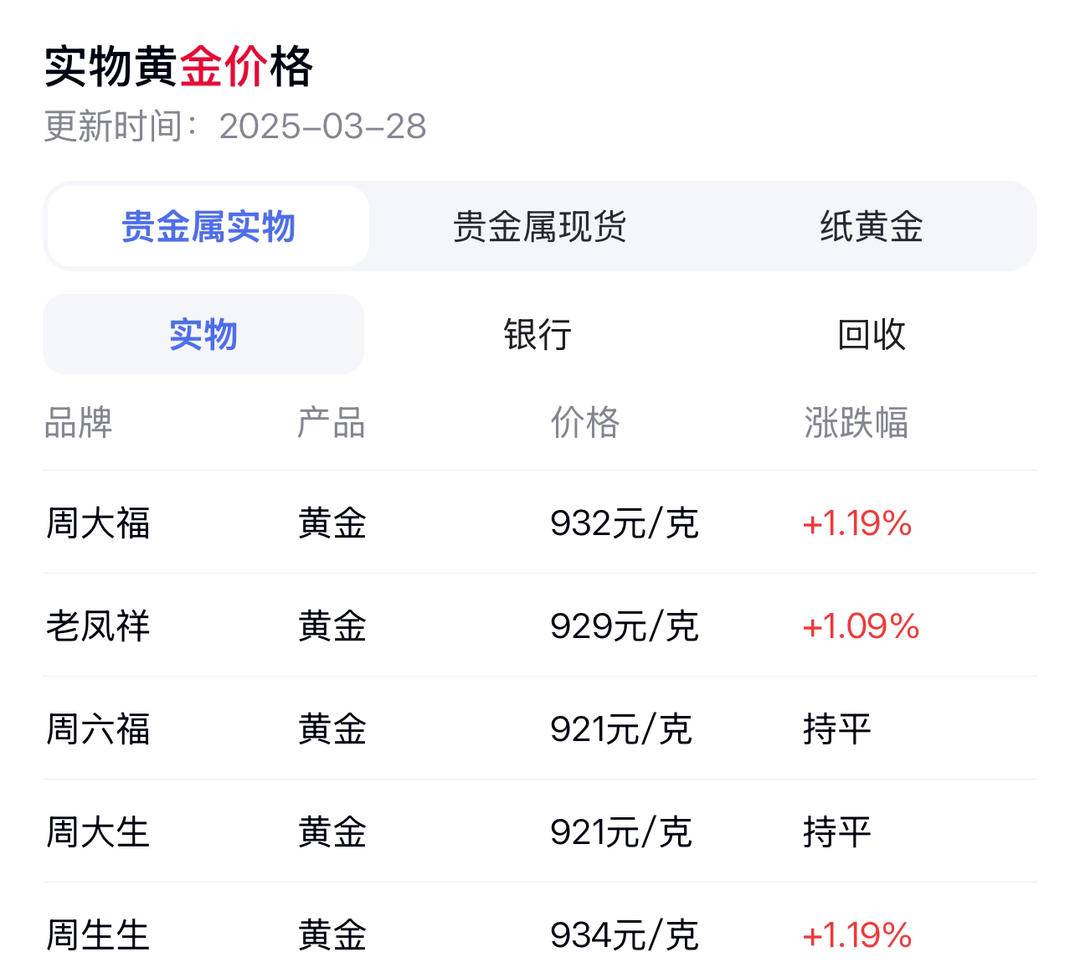This screenshot has height=978, width=1080.
Task: Click the 品牌 column header
Action: coord(79,422)
